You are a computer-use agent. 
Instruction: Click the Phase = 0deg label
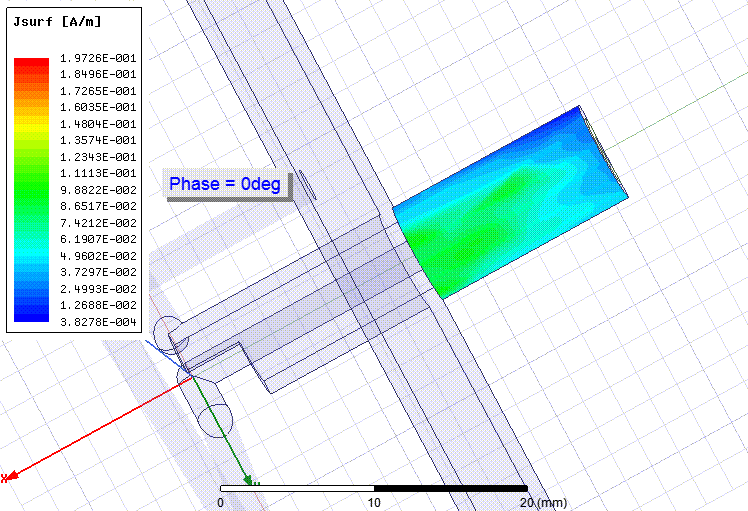coord(225,184)
